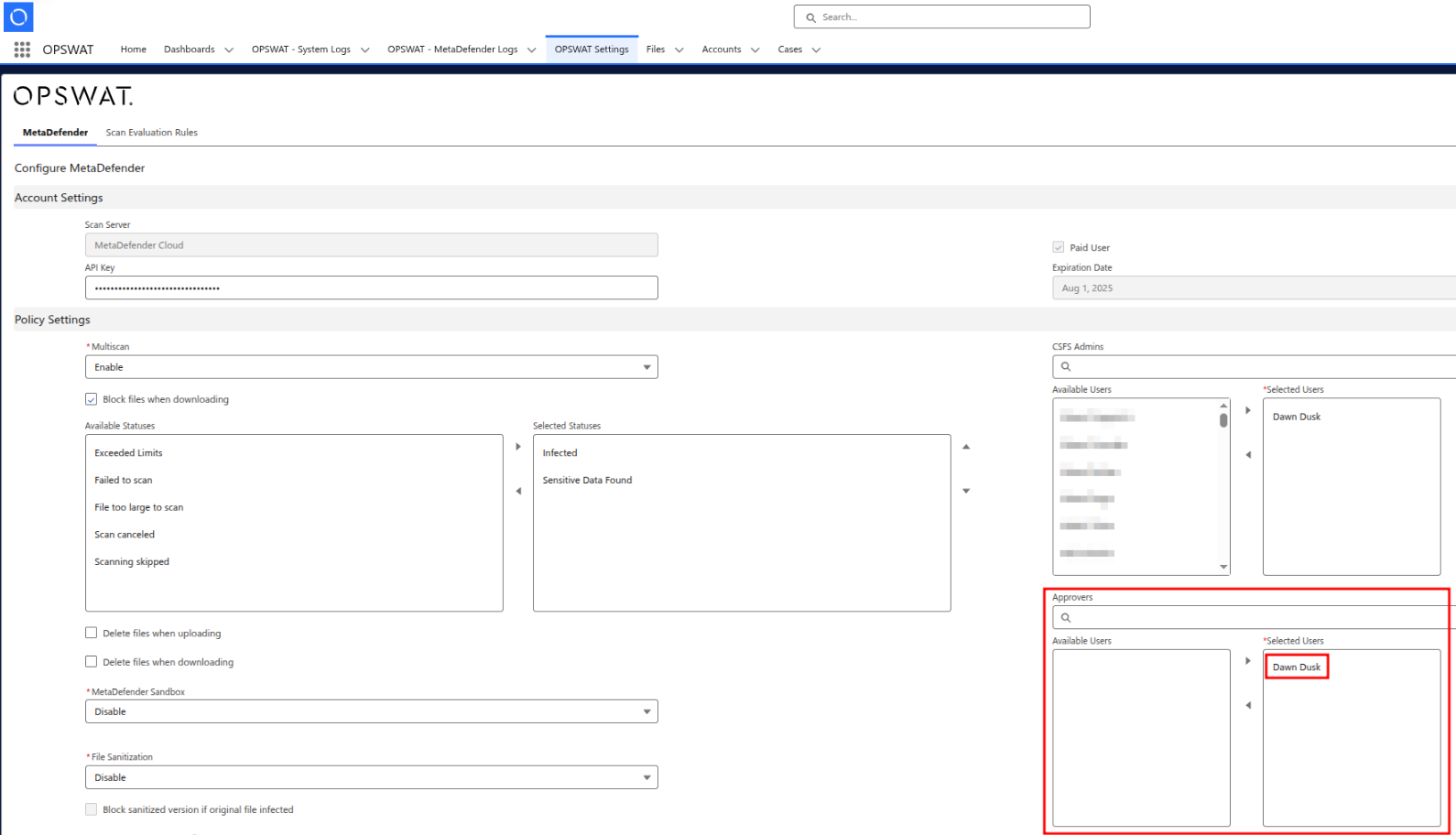The width and height of the screenshot is (1456, 835).
Task: Expand the Files nav chevron
Action: point(679,50)
